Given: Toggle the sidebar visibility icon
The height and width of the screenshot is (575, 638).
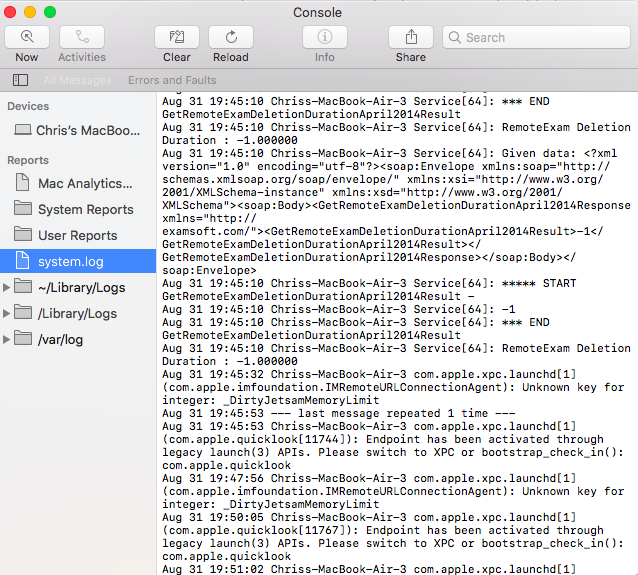Looking at the screenshot, I should (20, 80).
